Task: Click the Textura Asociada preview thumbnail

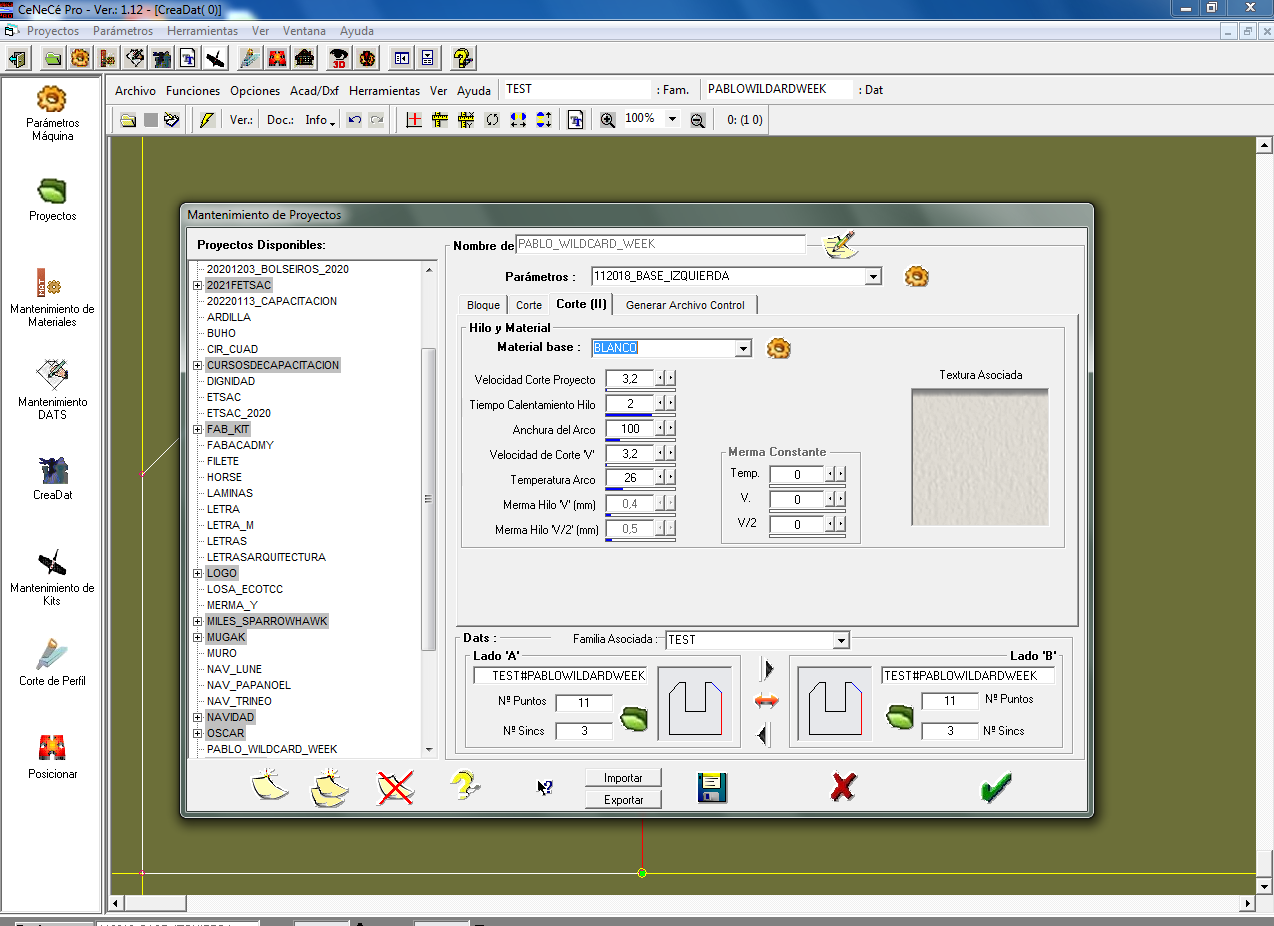Action: (x=980, y=457)
